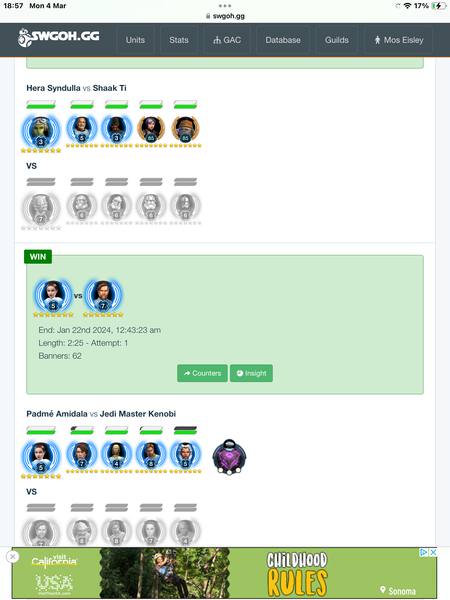Go to the Guilds section
Image resolution: width=450 pixels, height=600 pixels.
point(337,40)
